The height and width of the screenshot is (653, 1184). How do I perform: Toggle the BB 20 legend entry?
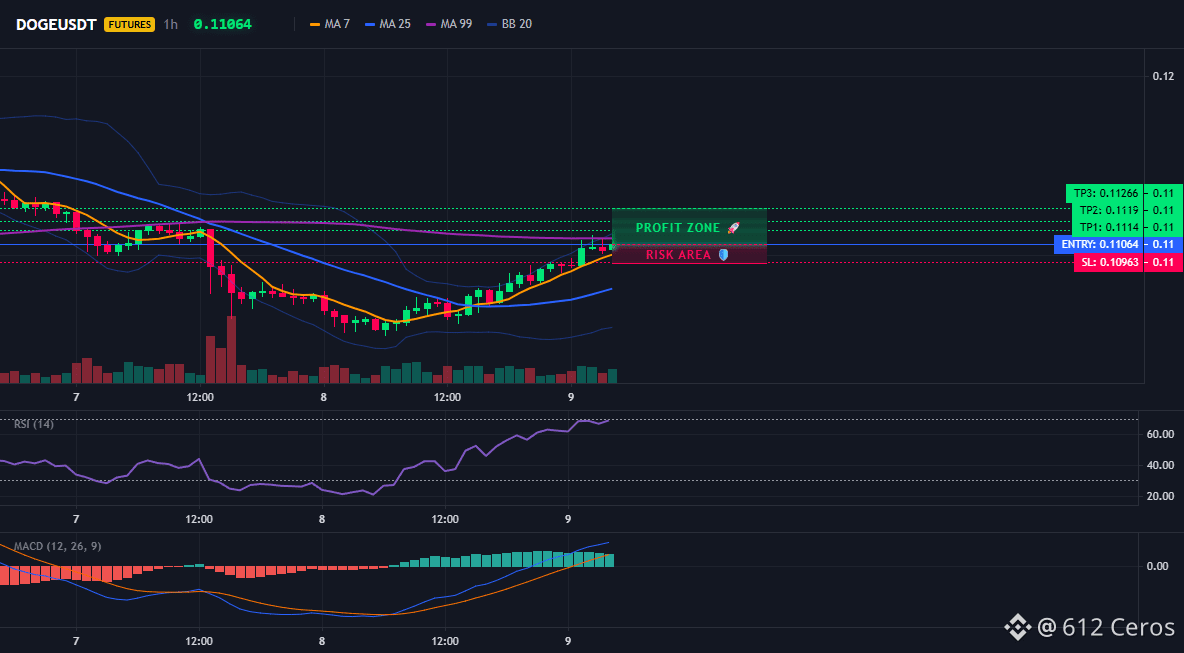pyautogui.click(x=510, y=24)
